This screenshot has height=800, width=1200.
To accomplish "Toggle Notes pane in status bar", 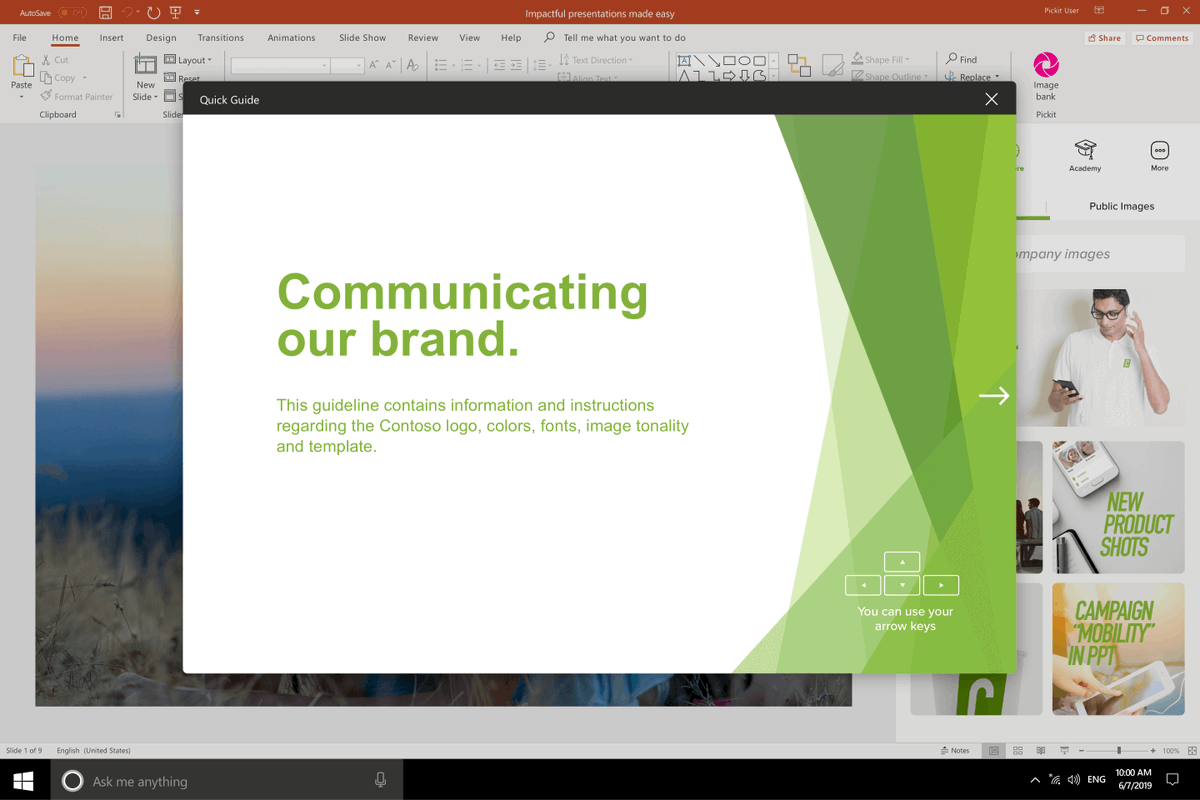I will pos(956,750).
